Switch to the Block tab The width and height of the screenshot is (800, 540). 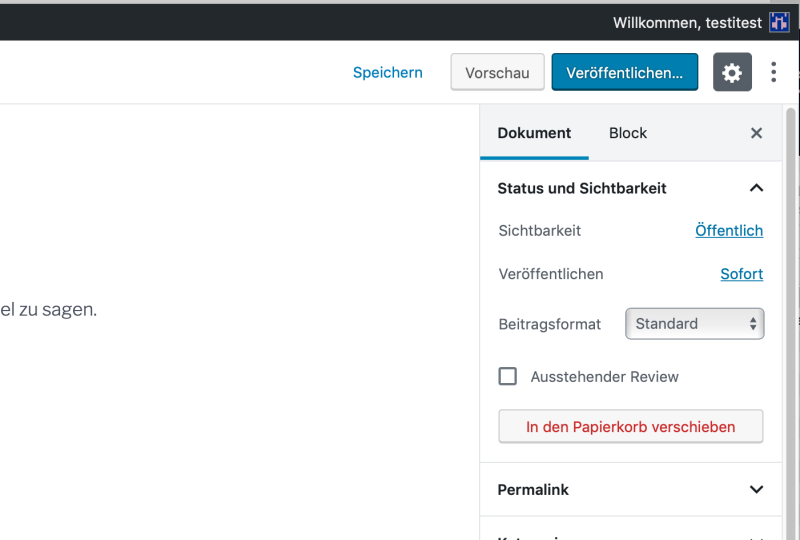(627, 133)
